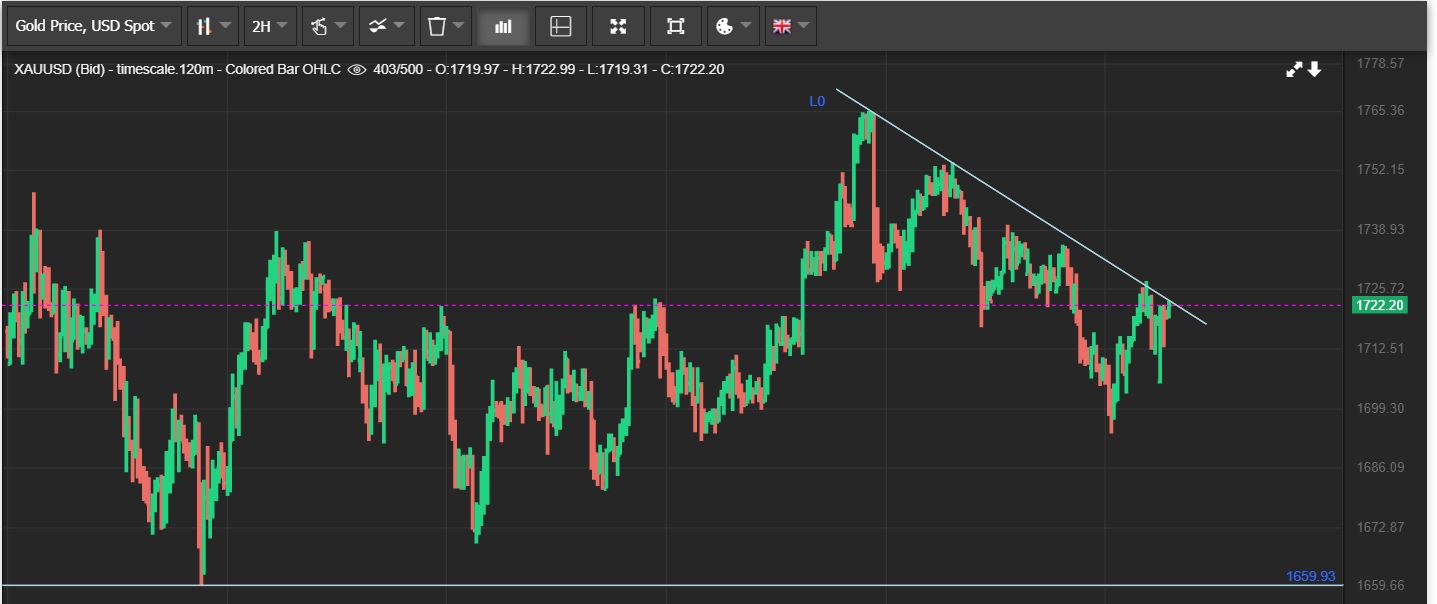This screenshot has width=1437, height=604.
Task: Open the UK flag language menu
Action: point(791,26)
